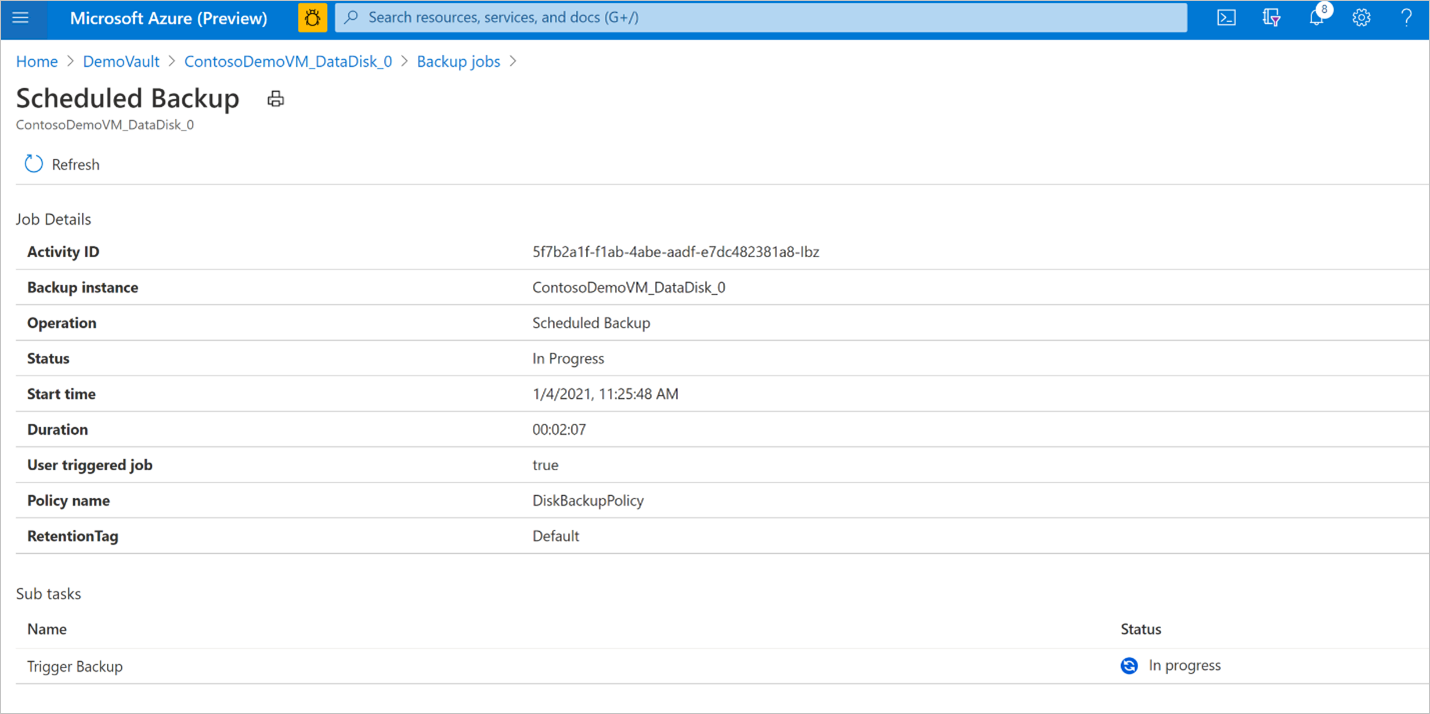Click the Refresh icon above Job Details
1430x714 pixels.
pyautogui.click(x=32, y=163)
